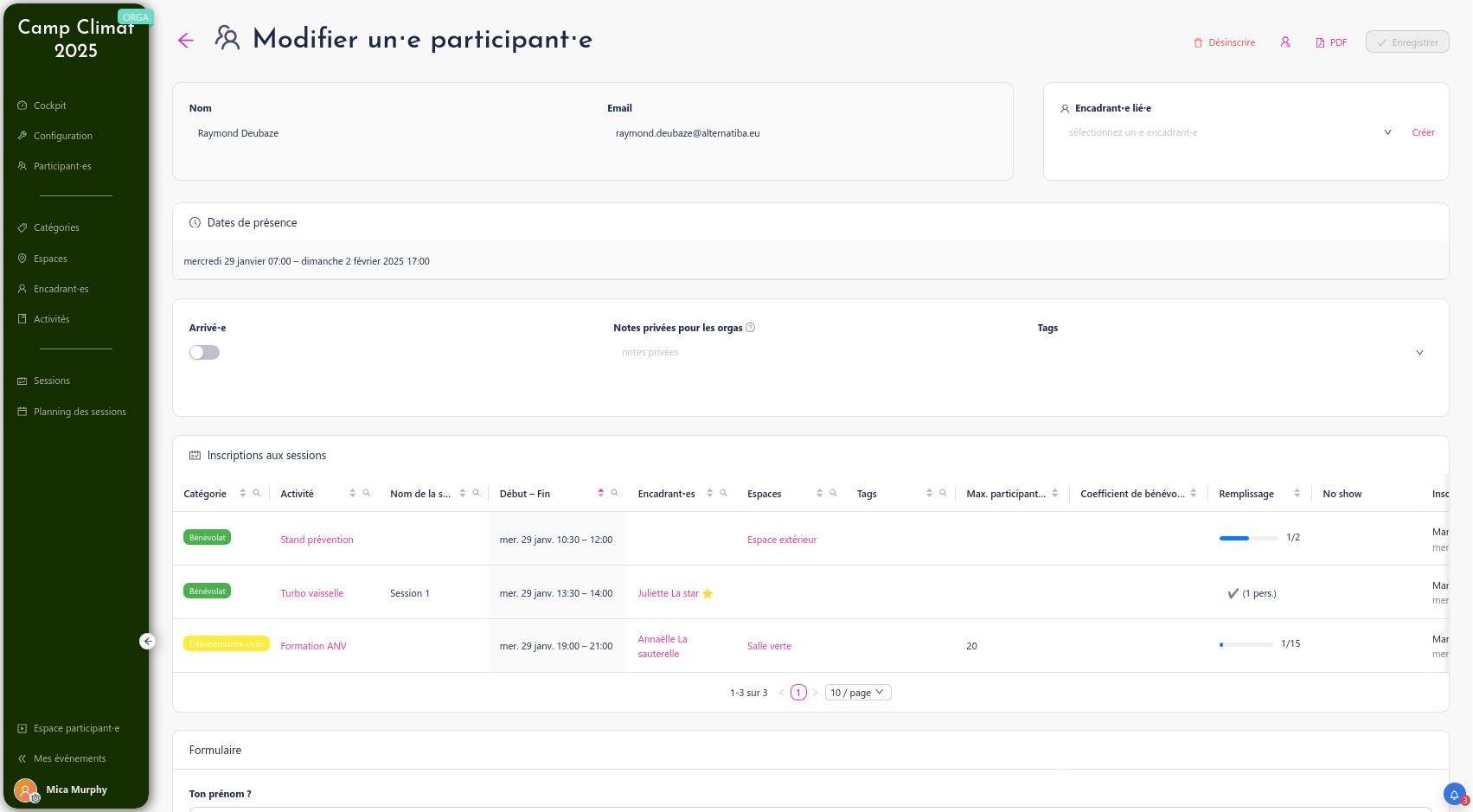Toggle ascending sort on Début – Fin column
This screenshot has width=1473, height=812.
coord(600,489)
